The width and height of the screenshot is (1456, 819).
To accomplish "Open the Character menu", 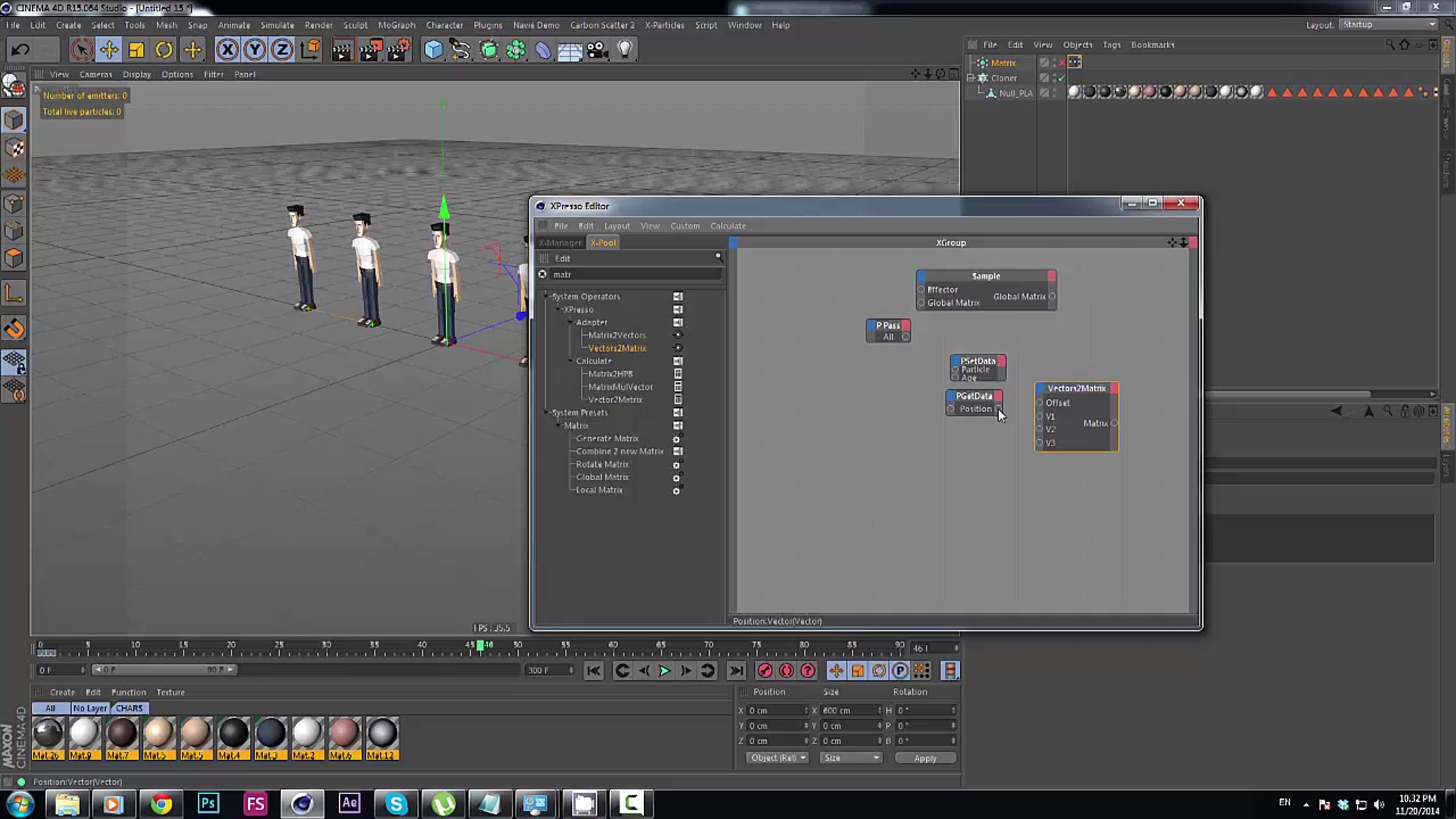I will [x=444, y=25].
